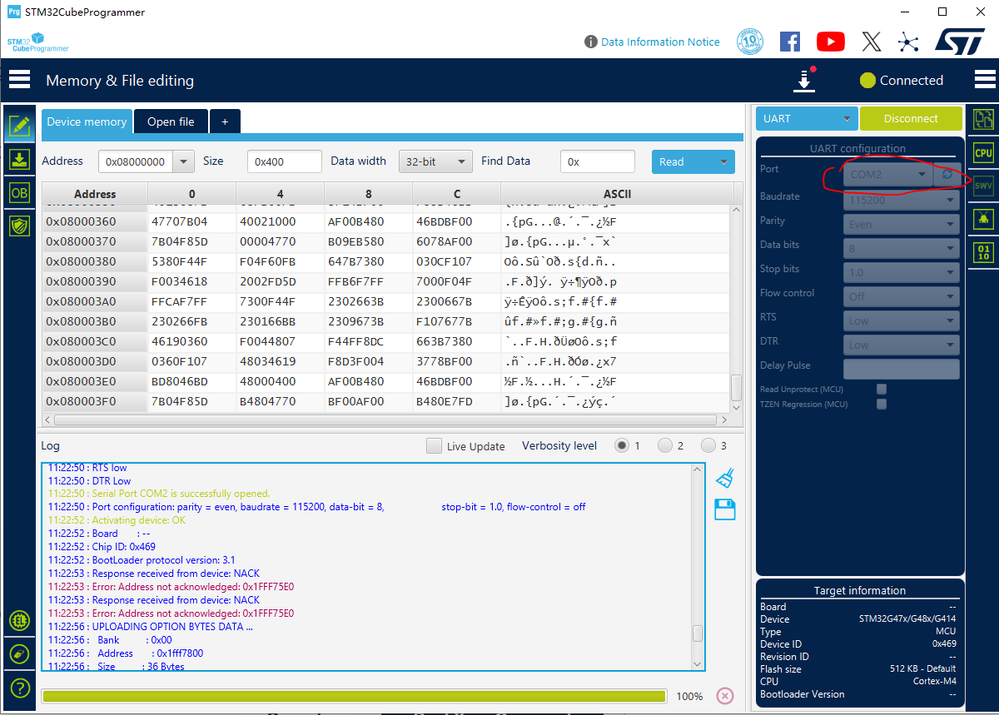The image size is (999, 715).
Task: Open the bug/fault analyzer icon on right sidebar
Action: 983,219
